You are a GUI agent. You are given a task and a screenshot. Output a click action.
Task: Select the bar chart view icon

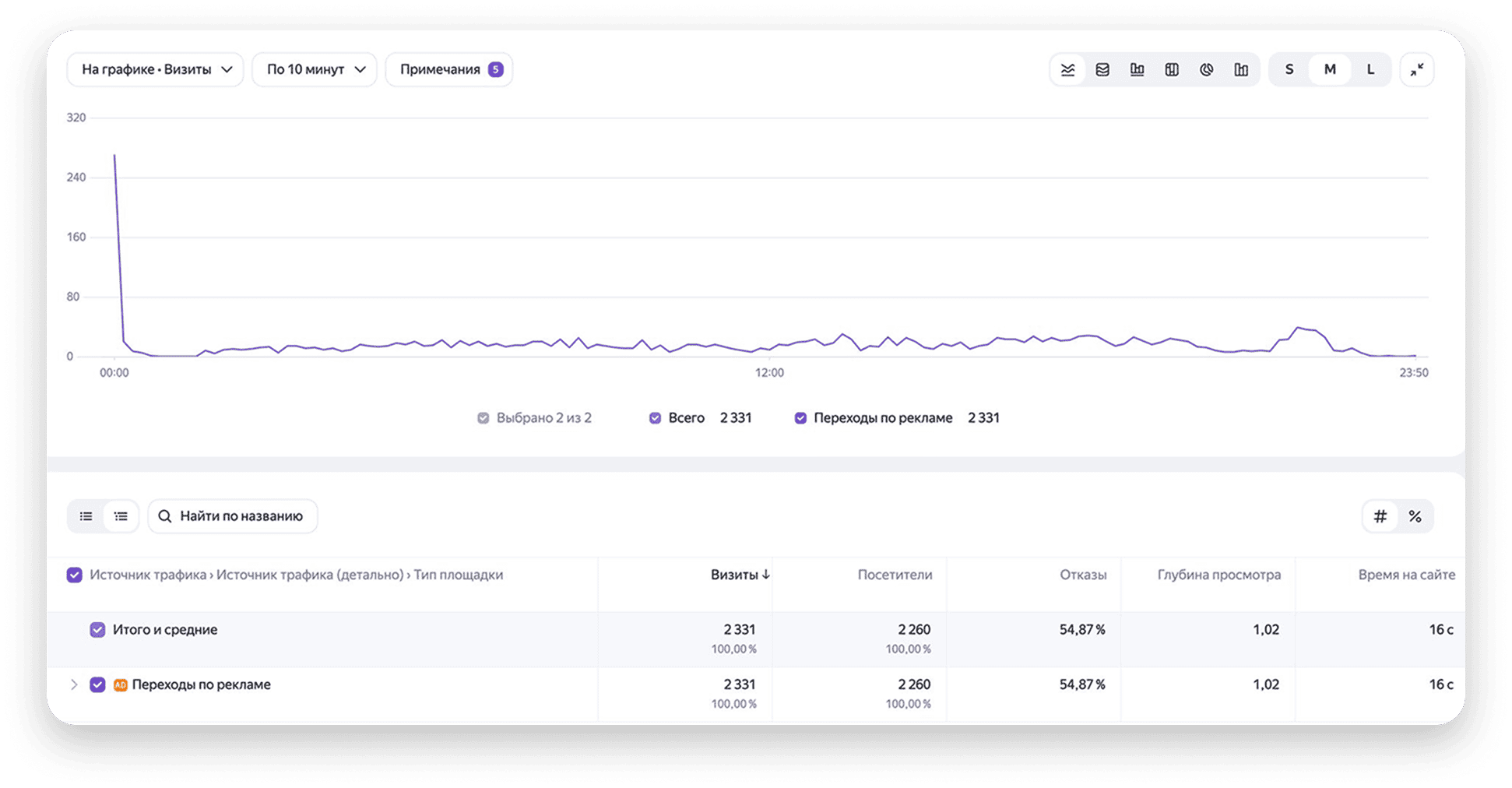point(1138,70)
